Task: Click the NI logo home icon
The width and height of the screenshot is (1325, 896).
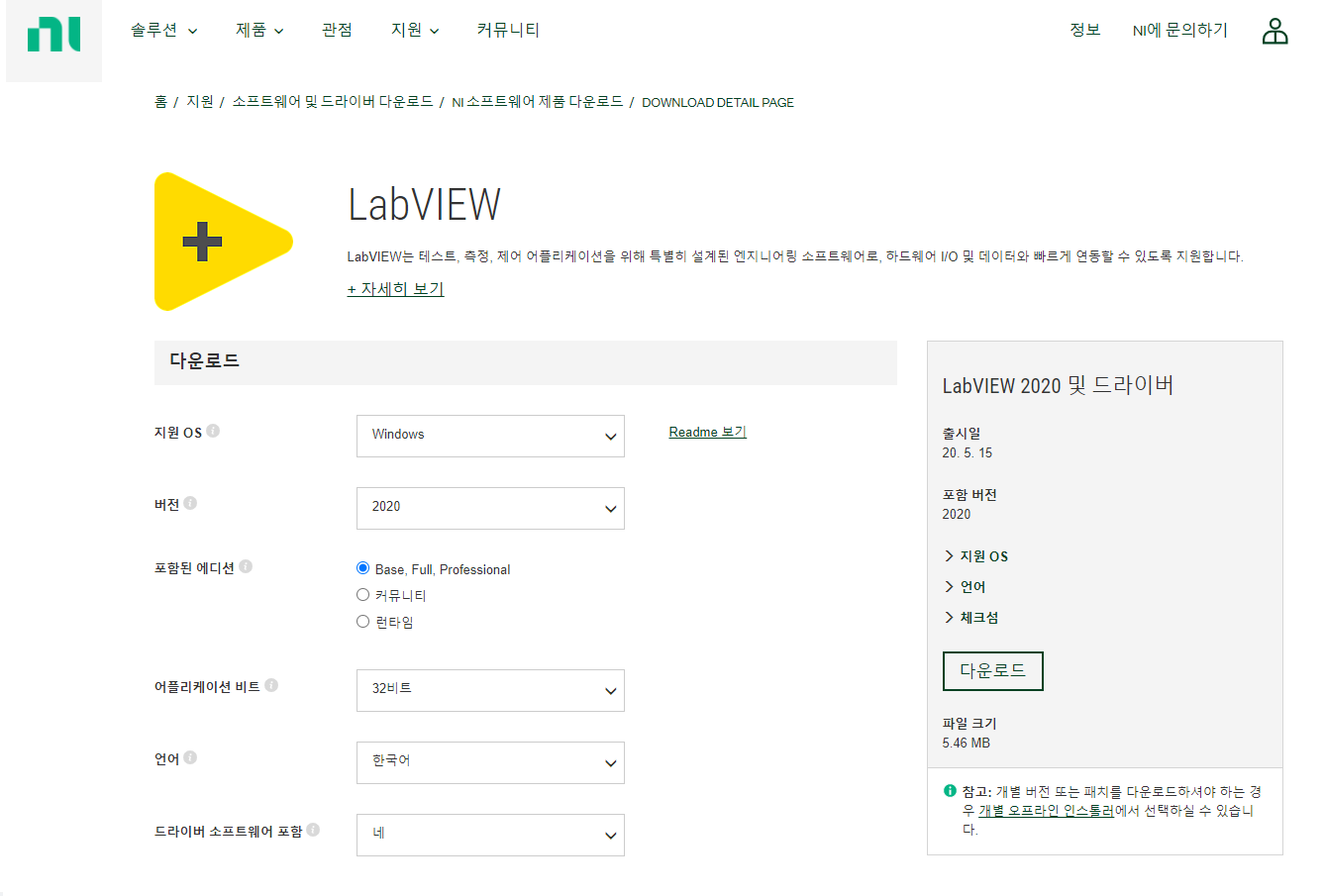Action: click(x=53, y=35)
